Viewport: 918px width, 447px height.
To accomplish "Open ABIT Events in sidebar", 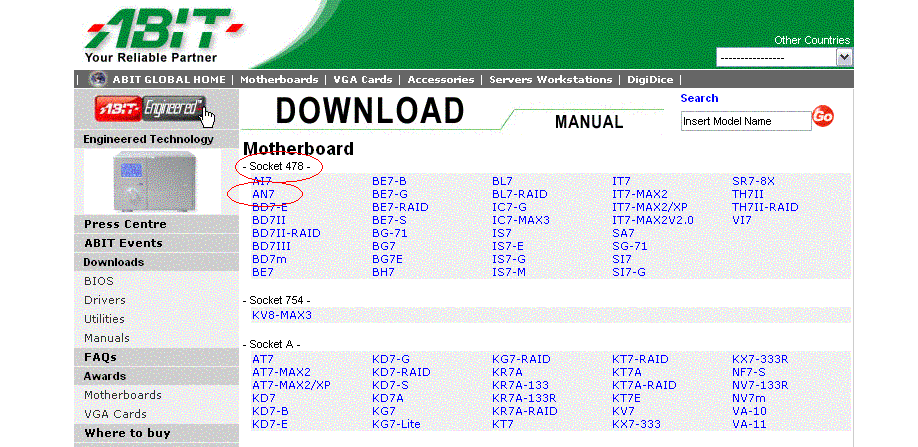I will point(123,243).
